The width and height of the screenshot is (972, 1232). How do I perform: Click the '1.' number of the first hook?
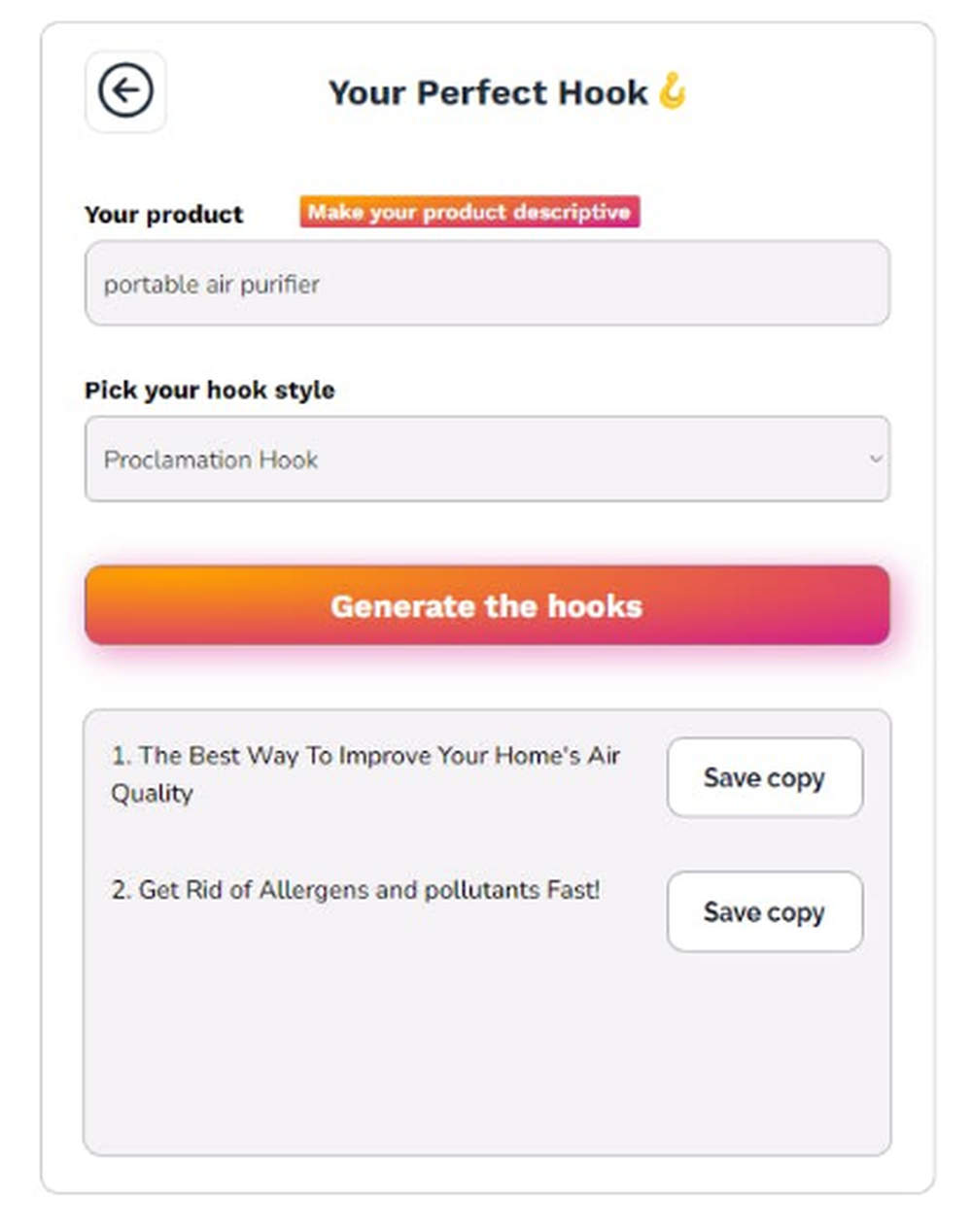point(121,756)
